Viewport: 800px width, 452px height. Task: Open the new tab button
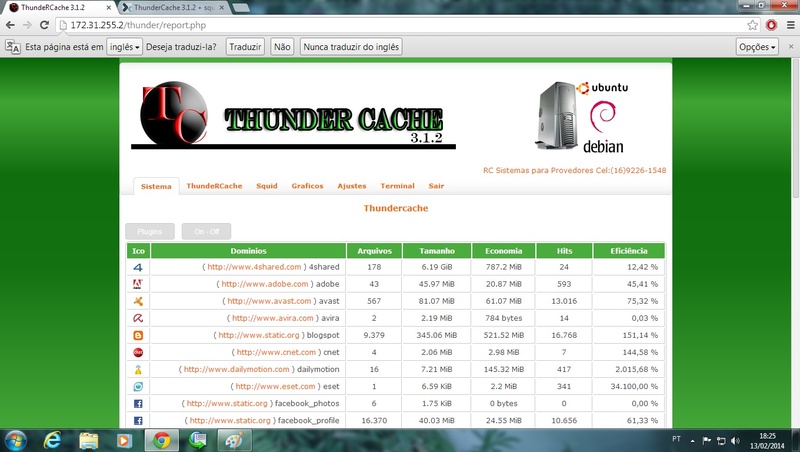tap(241, 8)
